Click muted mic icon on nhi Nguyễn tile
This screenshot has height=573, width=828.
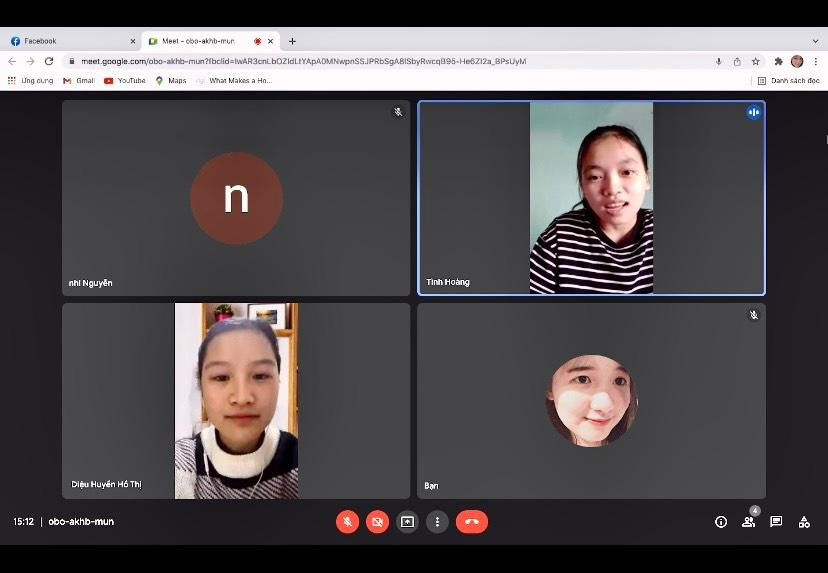coord(398,112)
